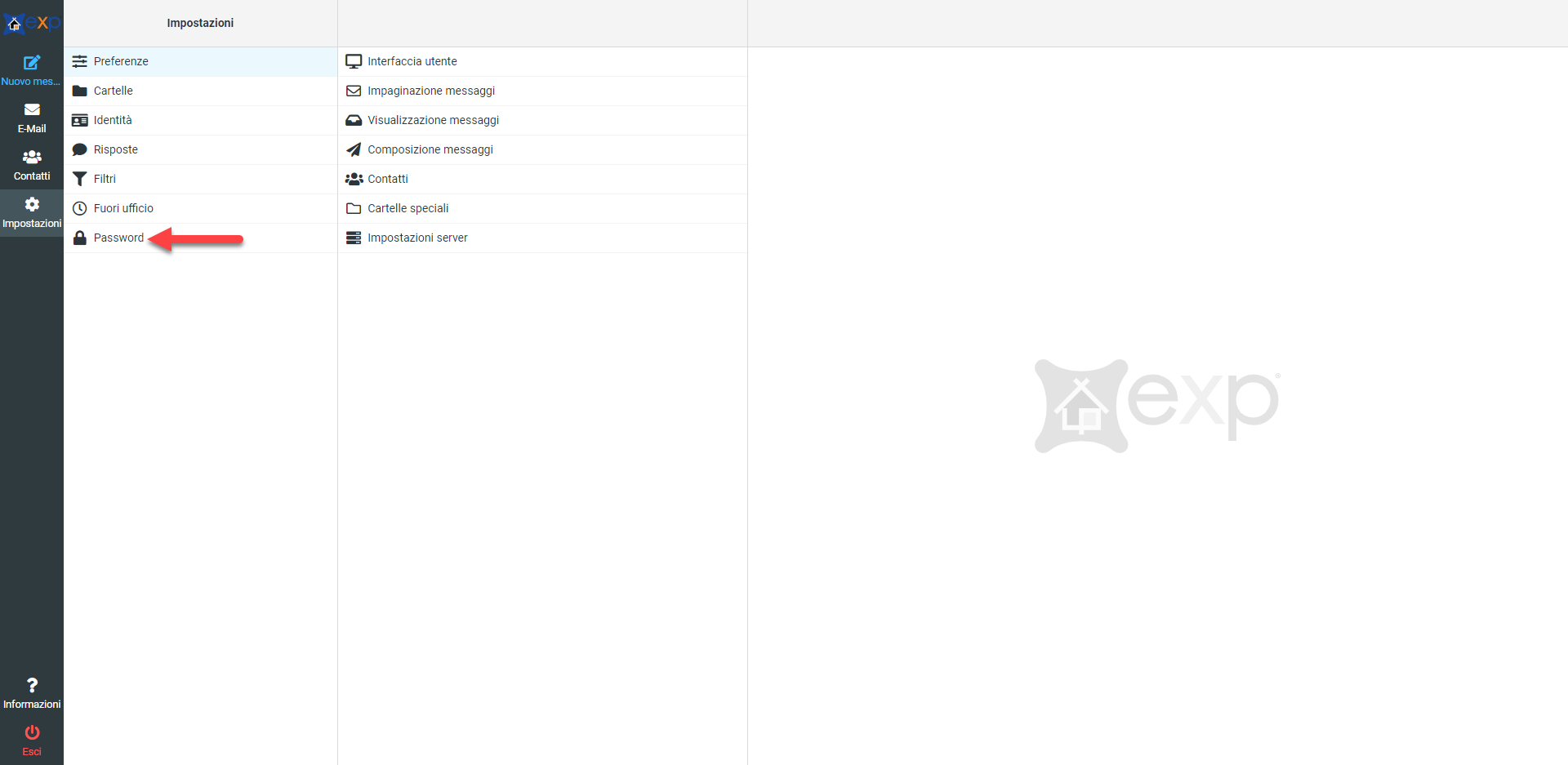The image size is (1568, 765).
Task: Open the Contatti sidebar icon
Action: click(32, 157)
